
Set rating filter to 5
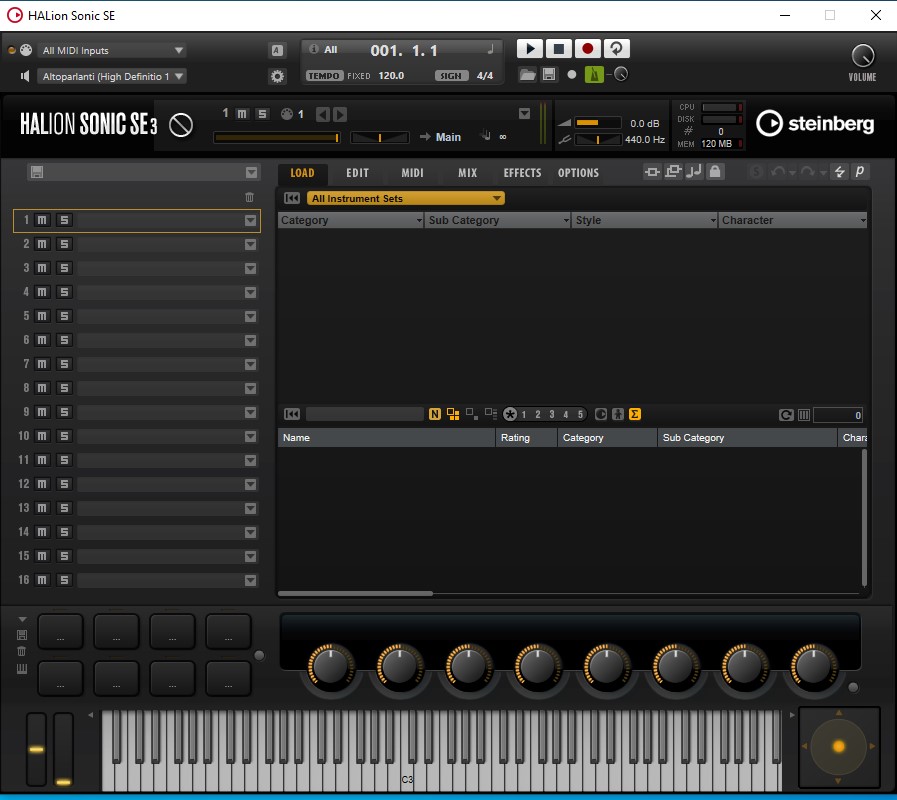pos(580,414)
